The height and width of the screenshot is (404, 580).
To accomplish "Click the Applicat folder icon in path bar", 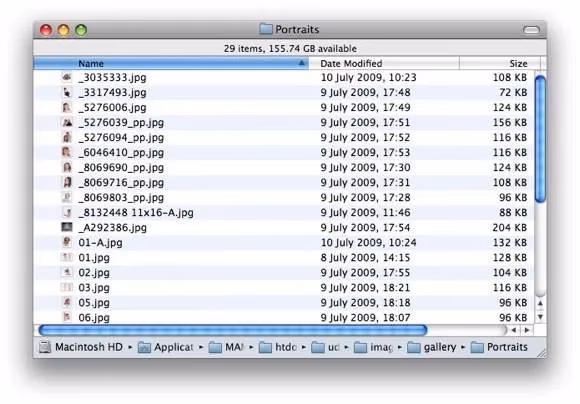I will (144, 347).
